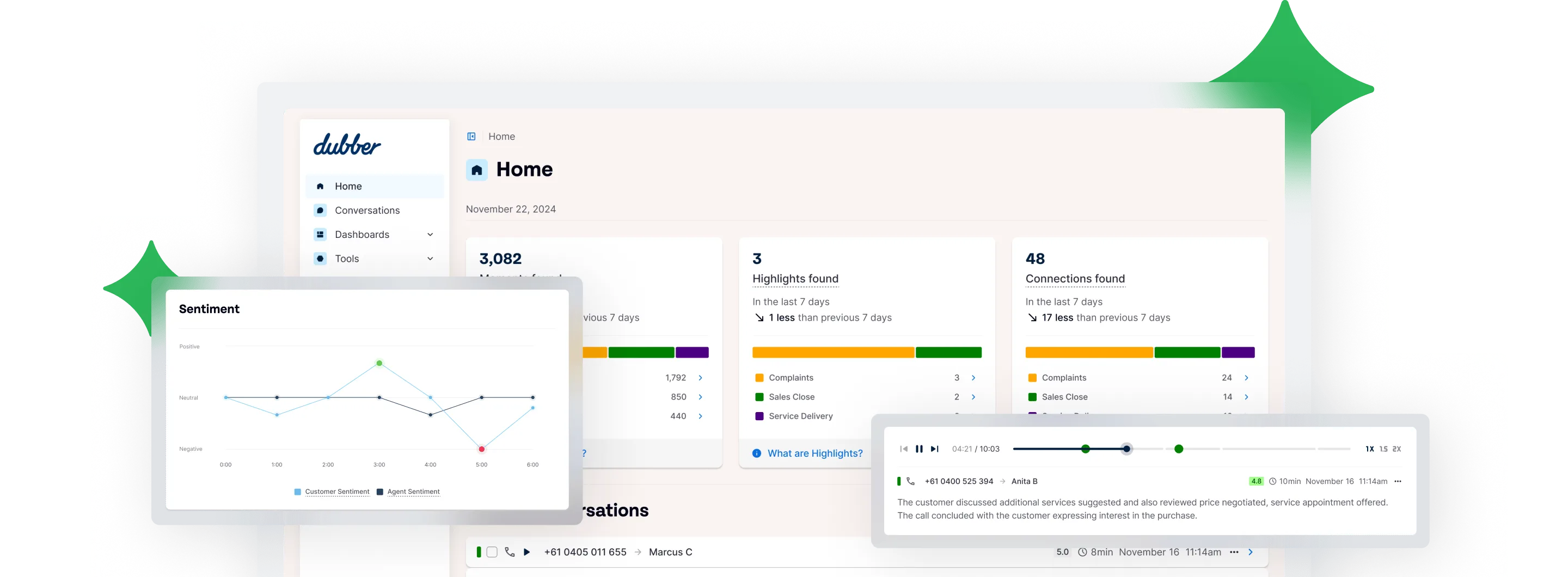The width and height of the screenshot is (1568, 577).
Task: Click the Tools circle icon
Action: coord(320,259)
